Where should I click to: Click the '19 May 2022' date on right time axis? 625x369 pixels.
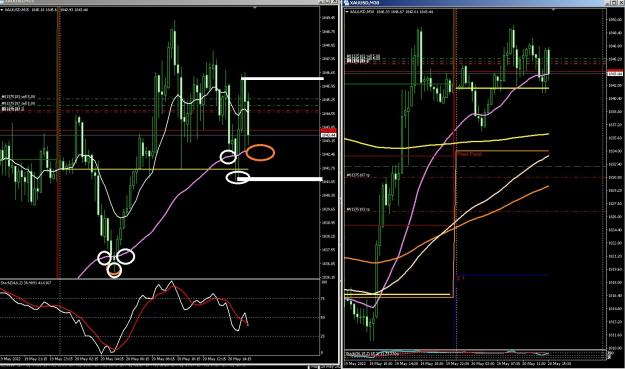[354, 363]
